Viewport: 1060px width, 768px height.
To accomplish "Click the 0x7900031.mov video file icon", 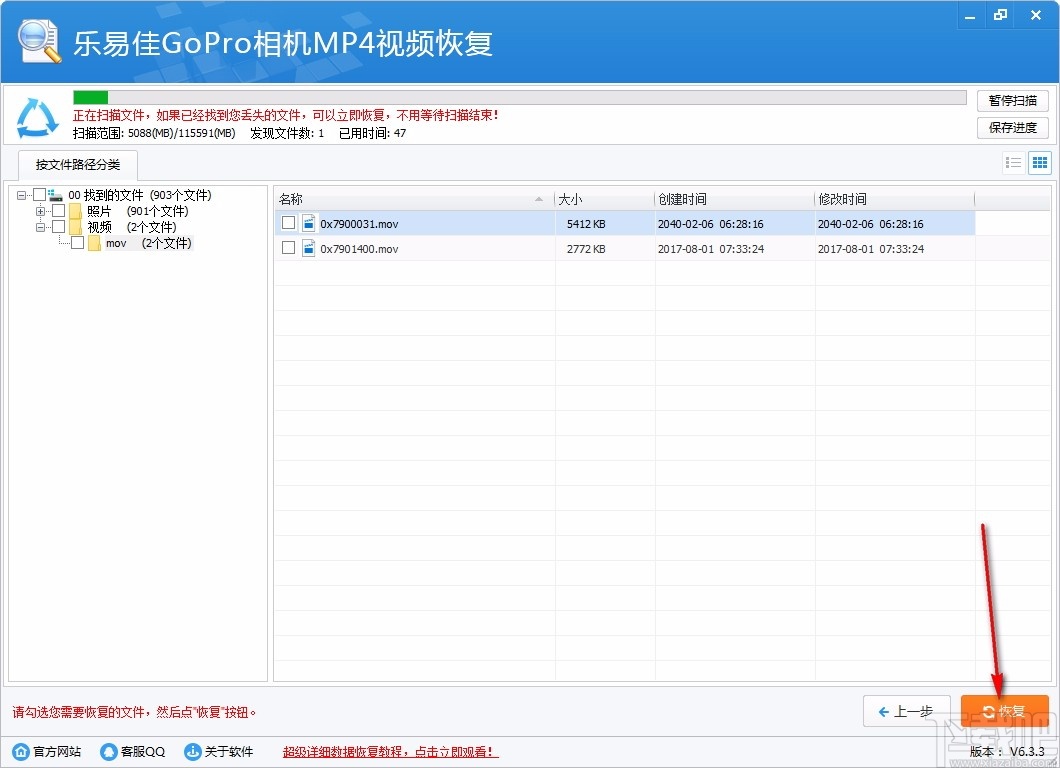I will point(308,223).
